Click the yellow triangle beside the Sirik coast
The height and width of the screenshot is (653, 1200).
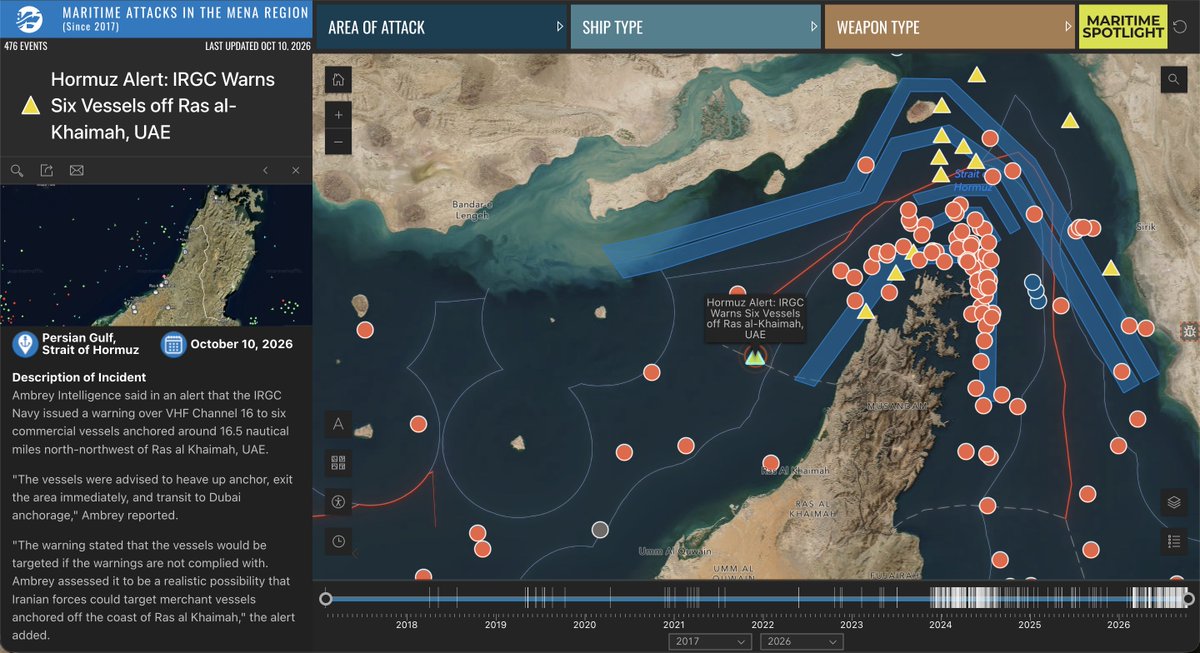tap(1110, 268)
